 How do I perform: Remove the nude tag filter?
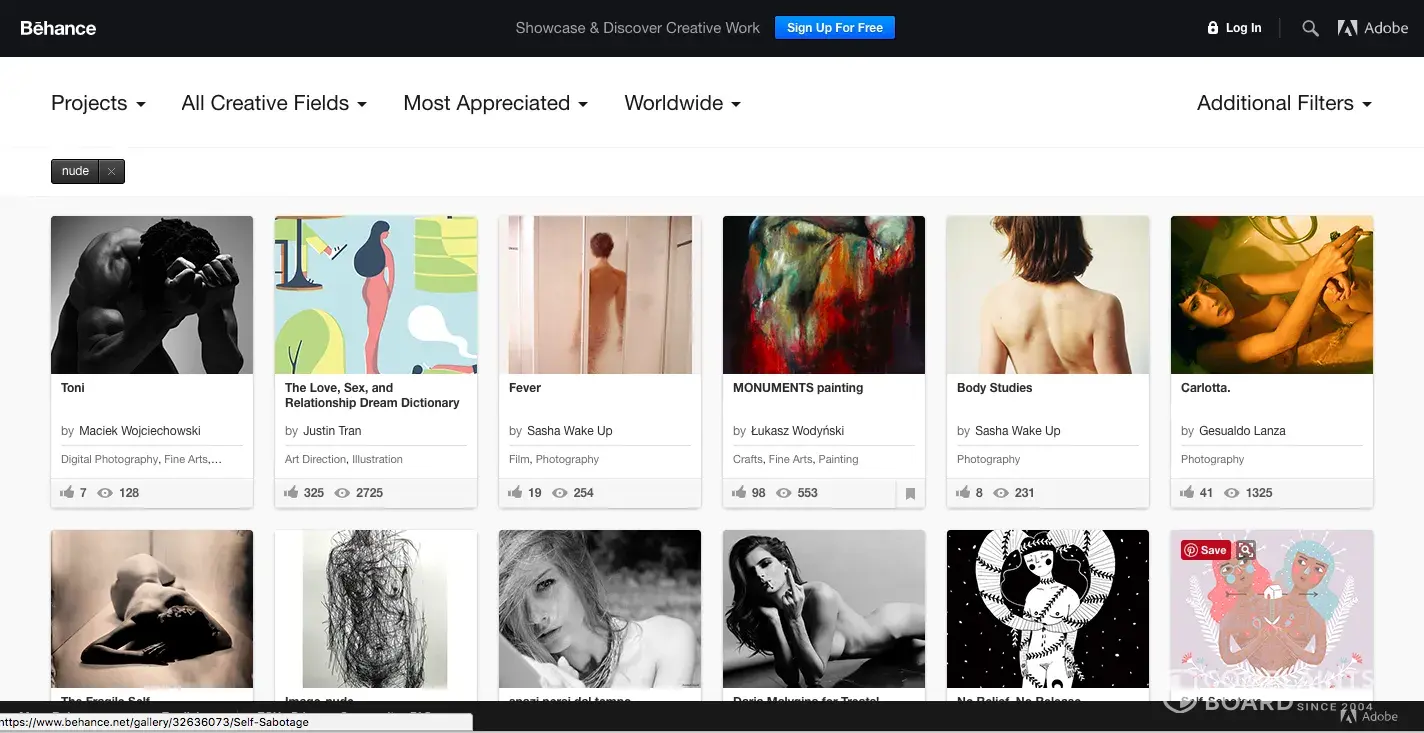click(x=111, y=172)
